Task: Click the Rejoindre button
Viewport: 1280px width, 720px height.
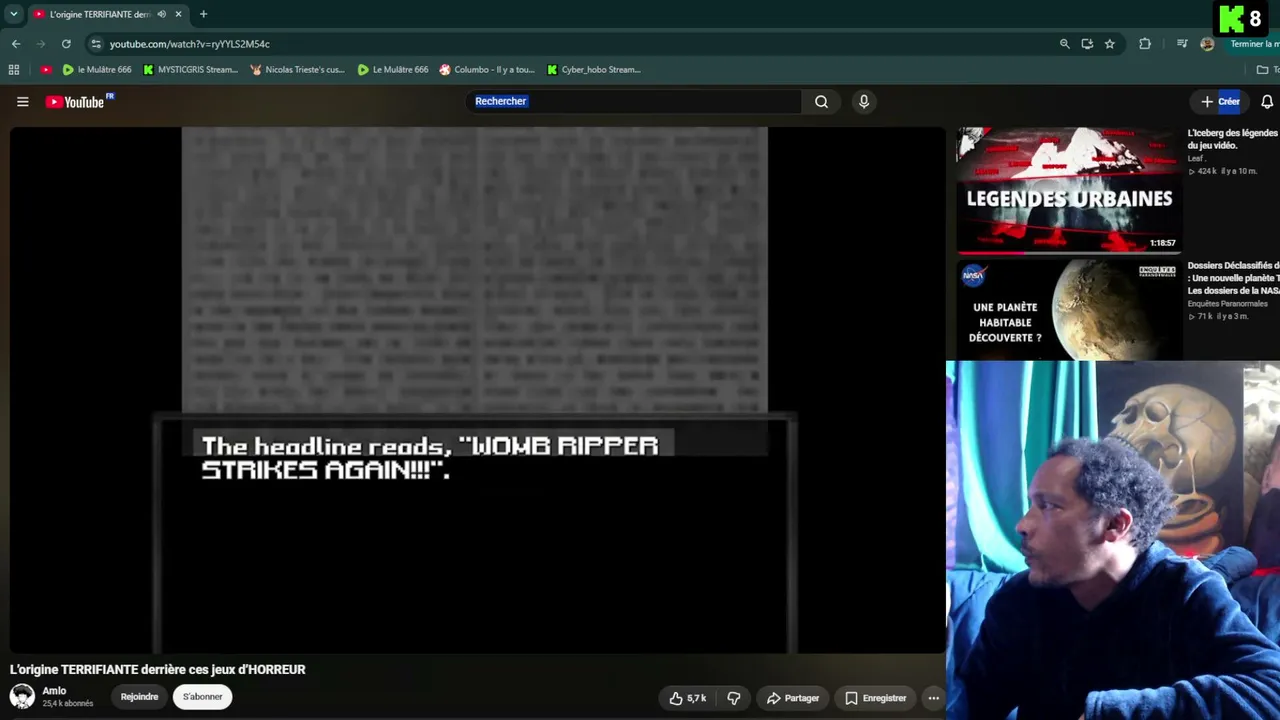Action: point(140,697)
